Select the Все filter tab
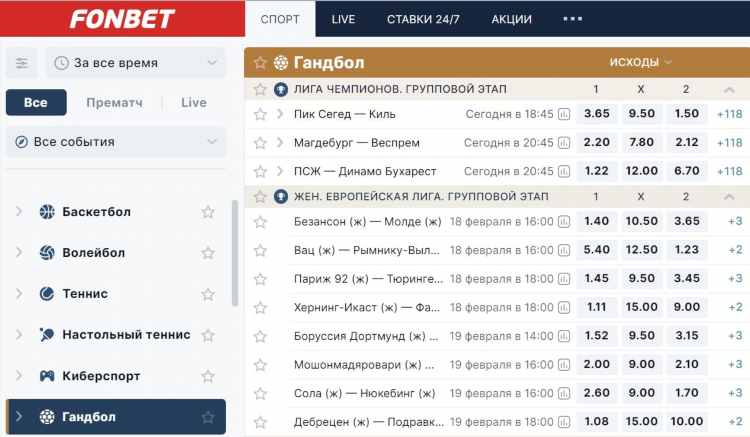 (x=36, y=102)
